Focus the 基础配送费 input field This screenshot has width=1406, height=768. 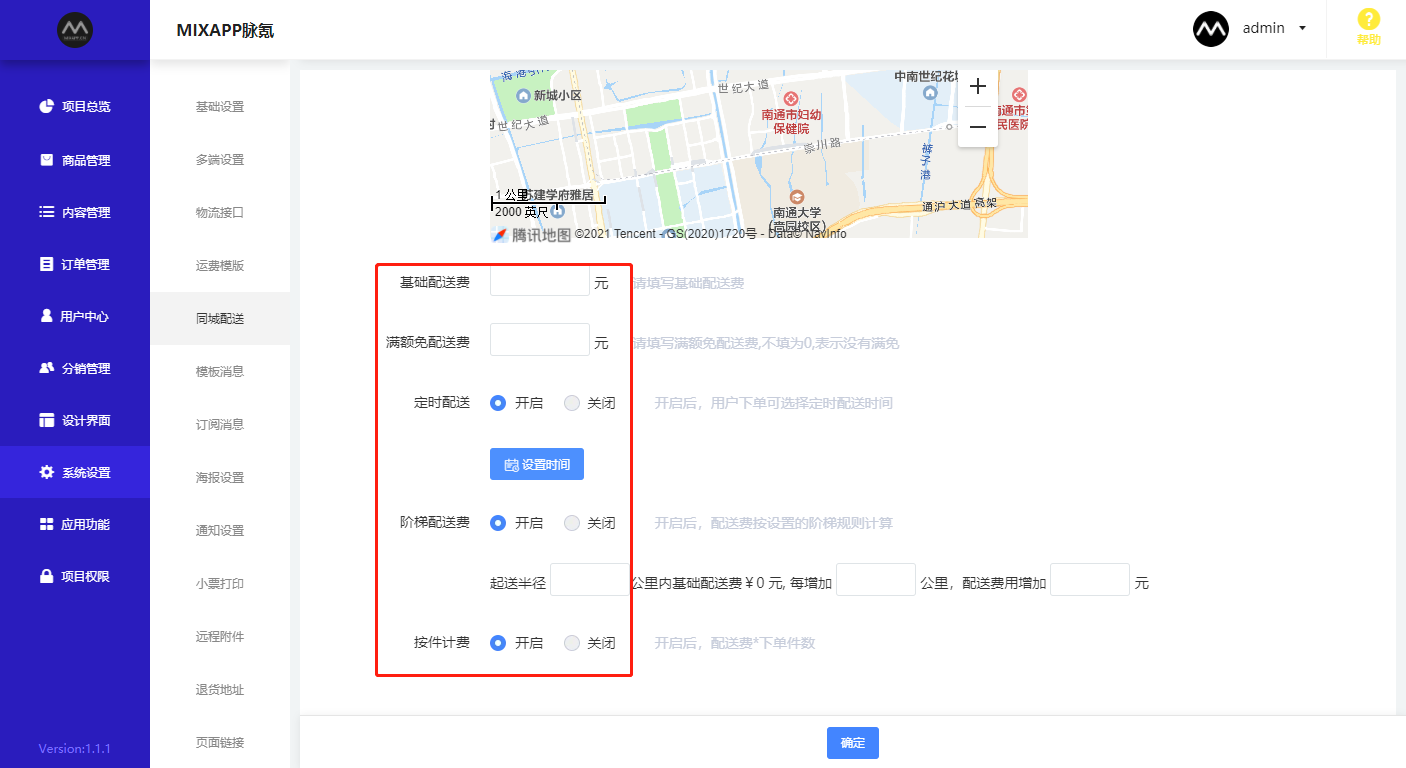point(540,280)
